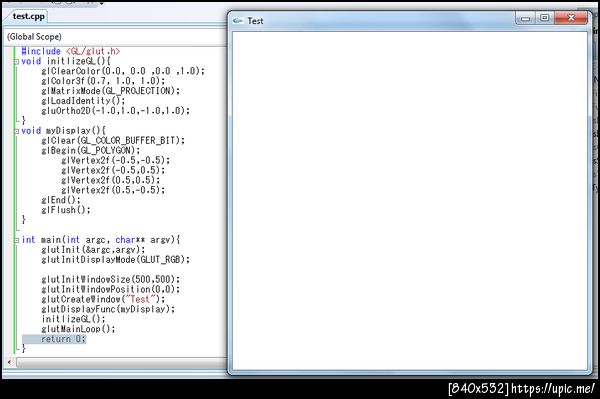Screen dimensions: 600x399
Task: Click the glLoadIdentity() line
Action: 83,101
